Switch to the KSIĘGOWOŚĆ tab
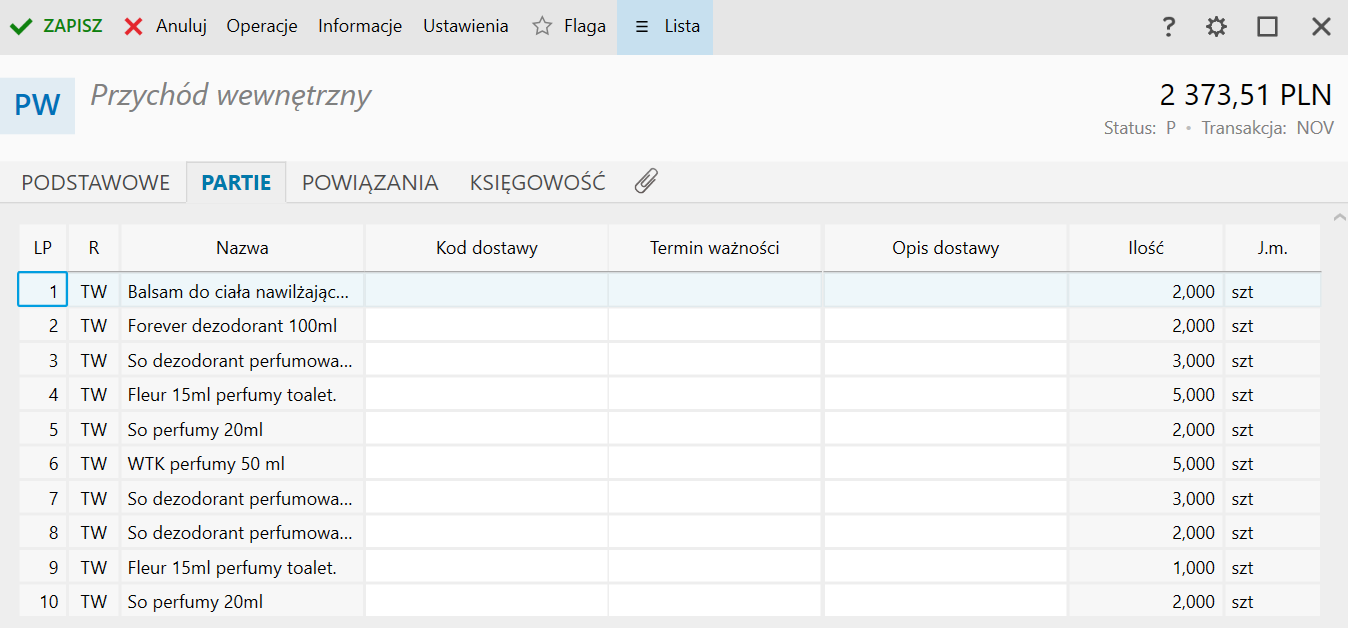1348x628 pixels. click(x=537, y=183)
